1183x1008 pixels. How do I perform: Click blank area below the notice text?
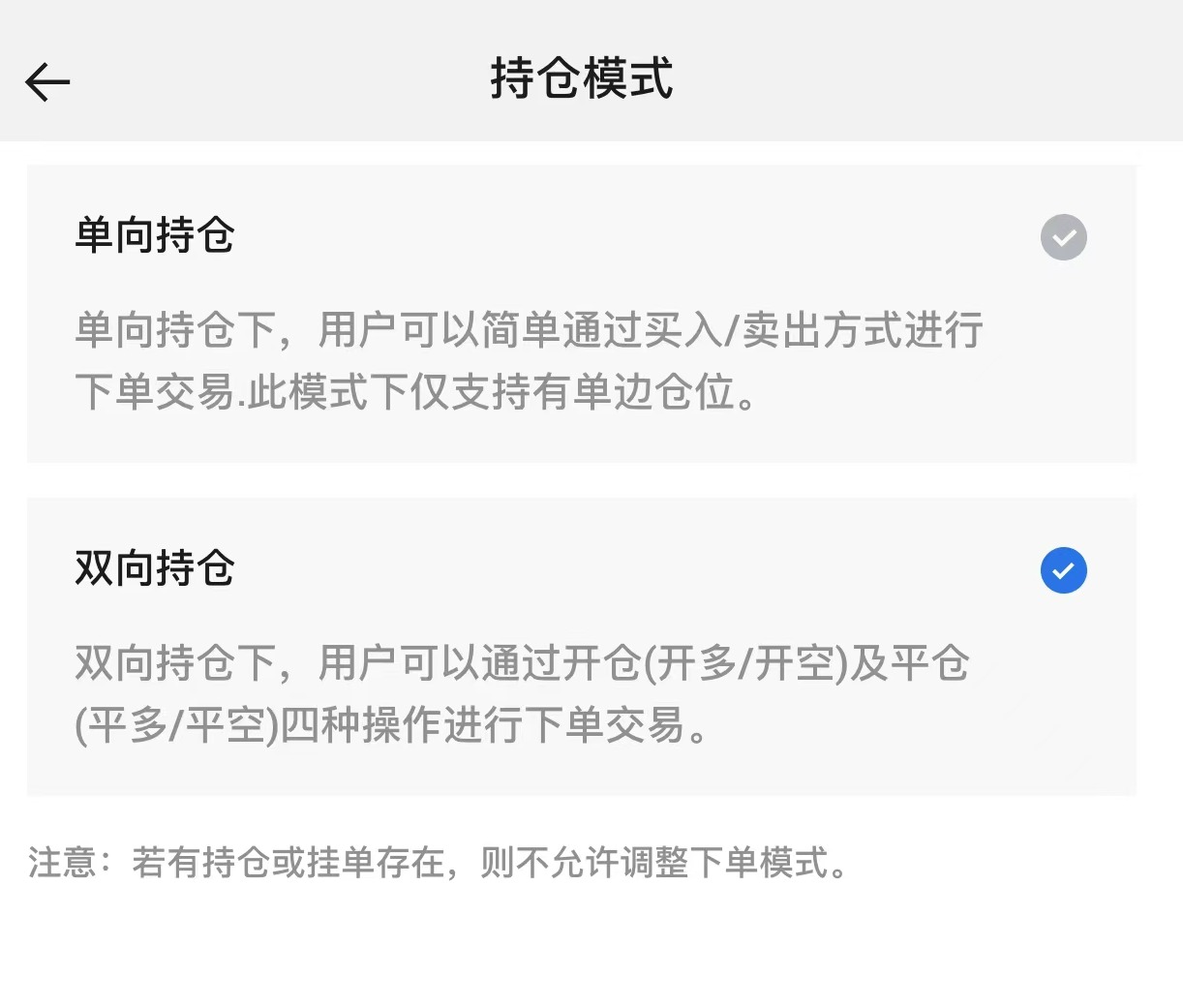pyautogui.click(x=581, y=949)
